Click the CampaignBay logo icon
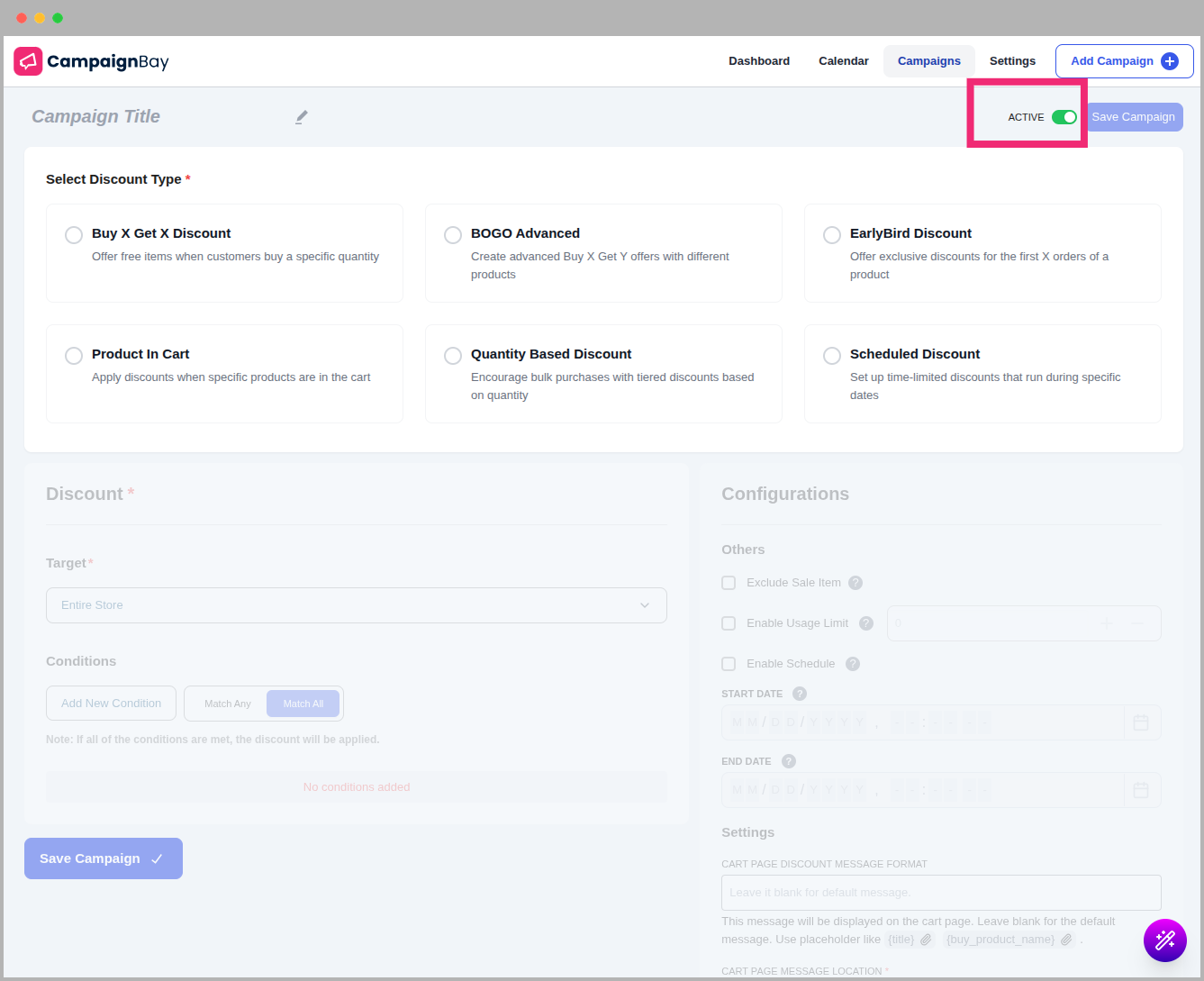Screen dimensions: 1204x981 point(28,61)
